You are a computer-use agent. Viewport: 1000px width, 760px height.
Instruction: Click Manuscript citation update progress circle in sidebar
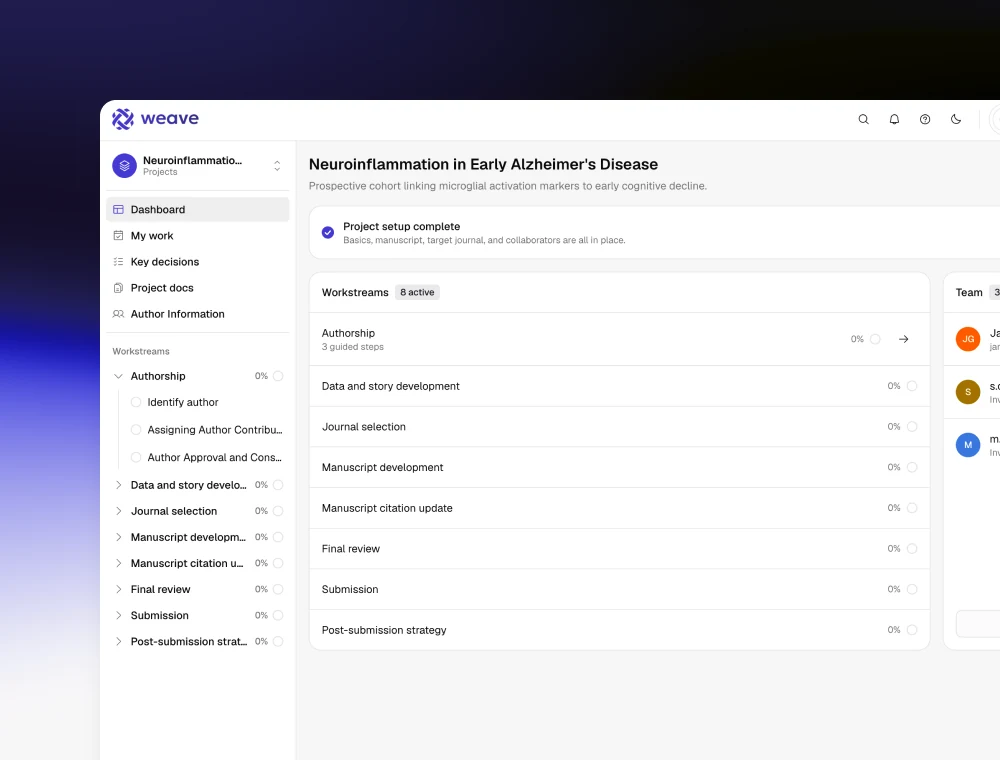coord(278,564)
